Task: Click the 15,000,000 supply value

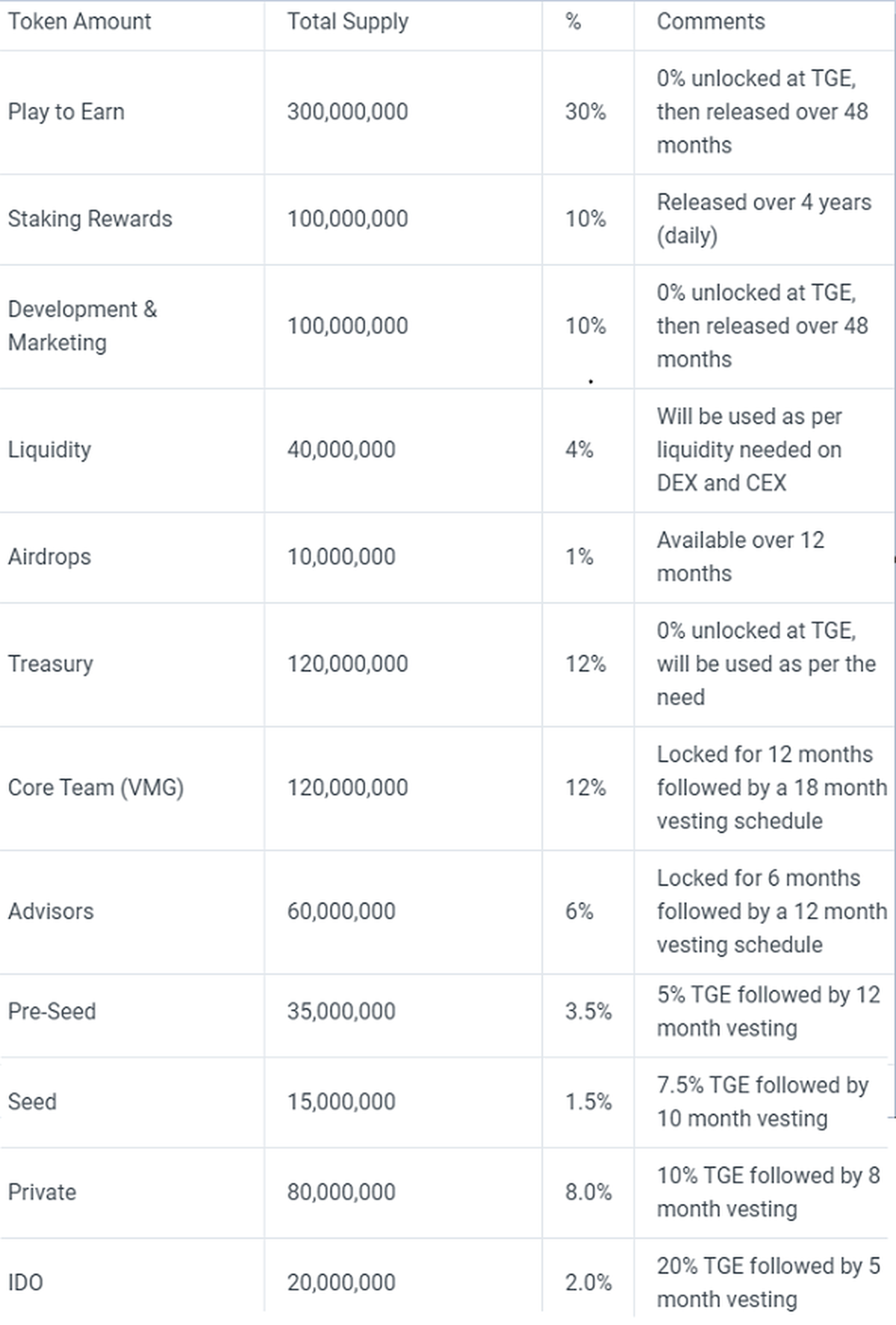Action: 341,1102
